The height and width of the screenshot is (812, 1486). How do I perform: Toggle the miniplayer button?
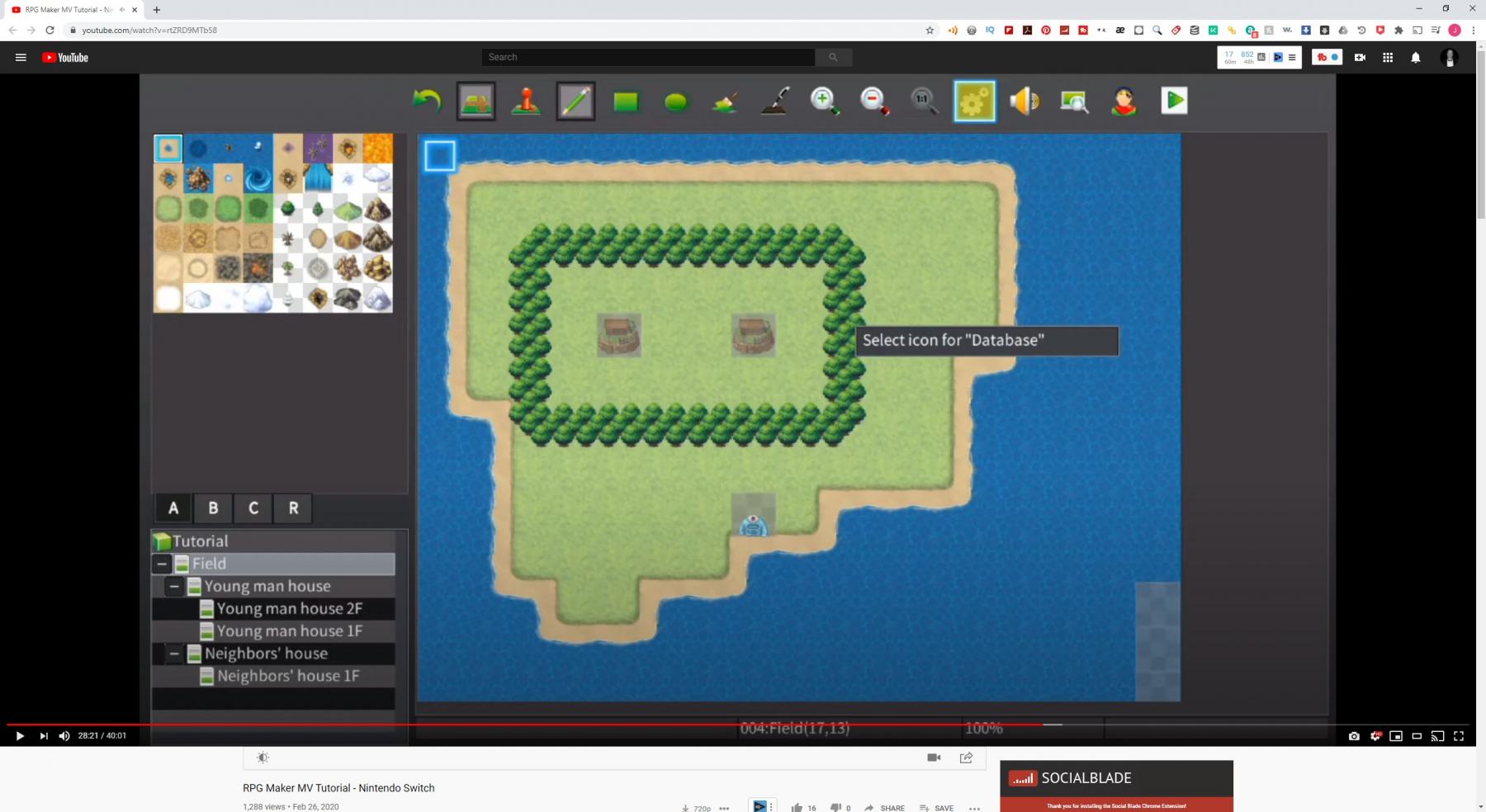pos(1396,736)
